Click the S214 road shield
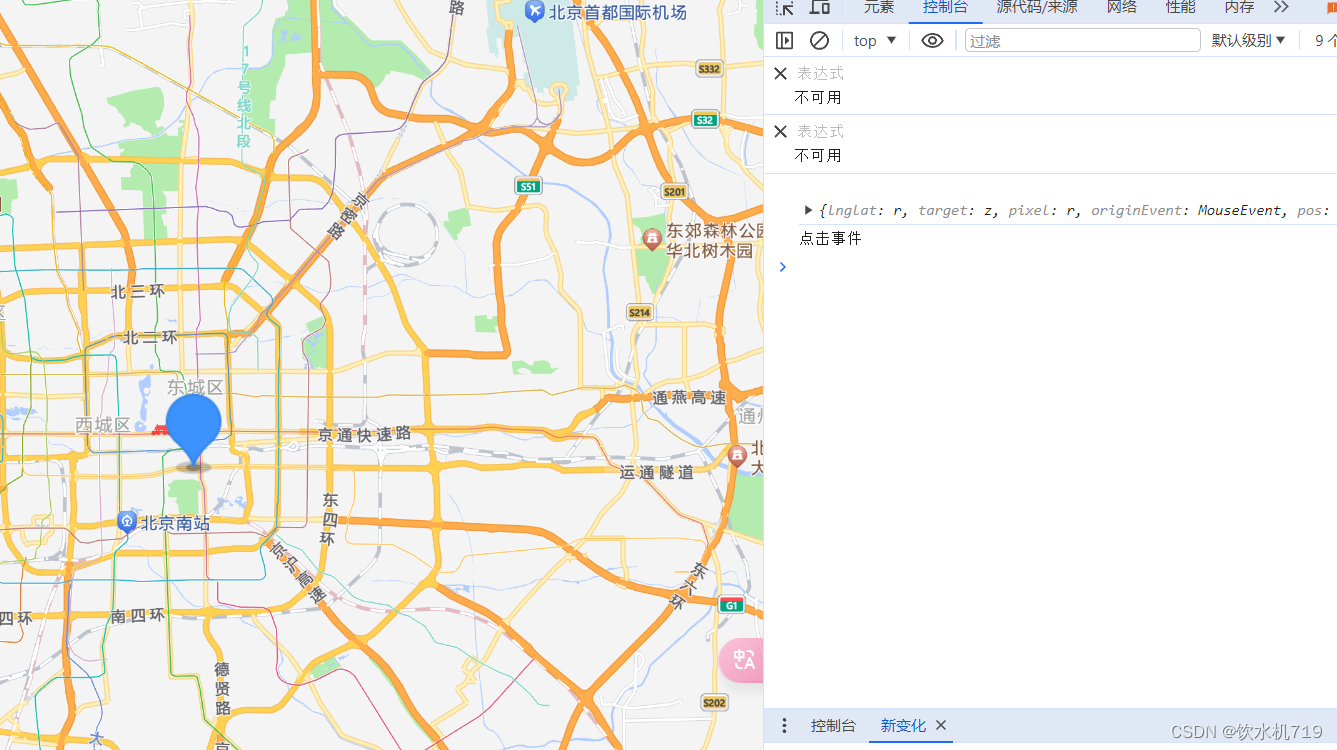1337x750 pixels. pos(640,312)
